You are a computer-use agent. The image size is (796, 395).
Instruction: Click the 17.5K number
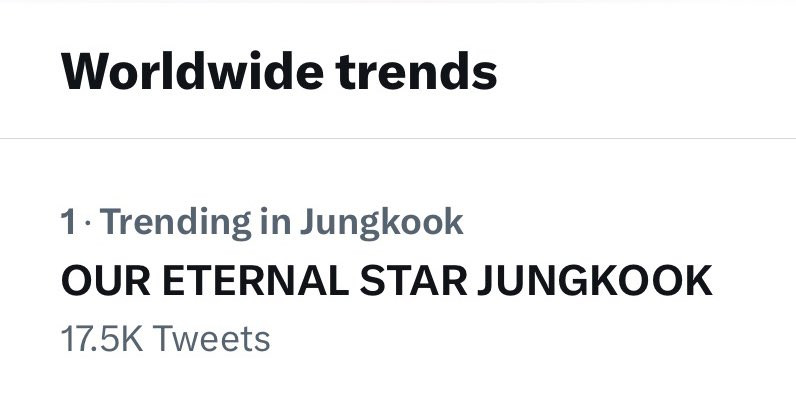point(102,339)
